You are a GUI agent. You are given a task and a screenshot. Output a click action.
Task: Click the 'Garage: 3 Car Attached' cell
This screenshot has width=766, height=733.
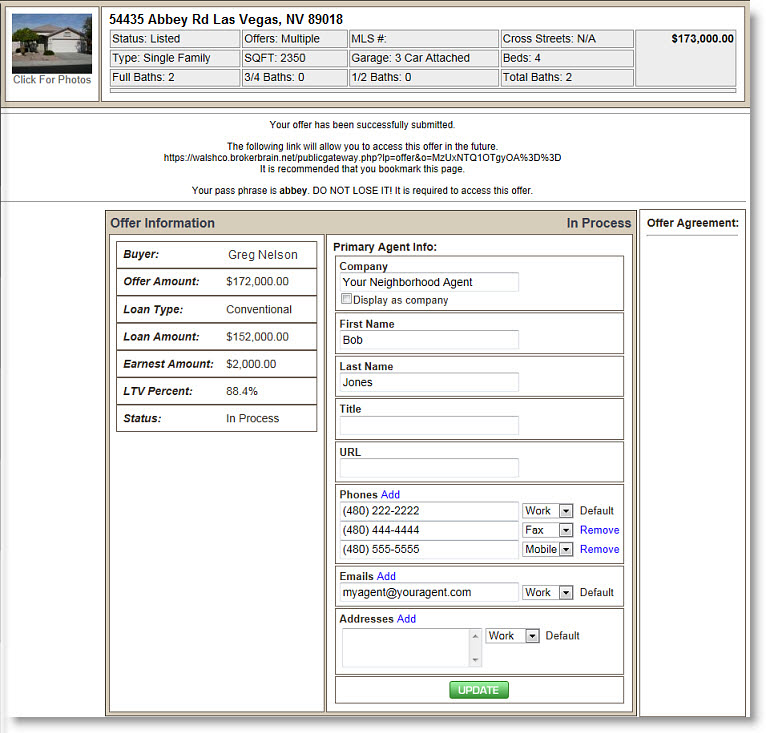tap(424, 58)
